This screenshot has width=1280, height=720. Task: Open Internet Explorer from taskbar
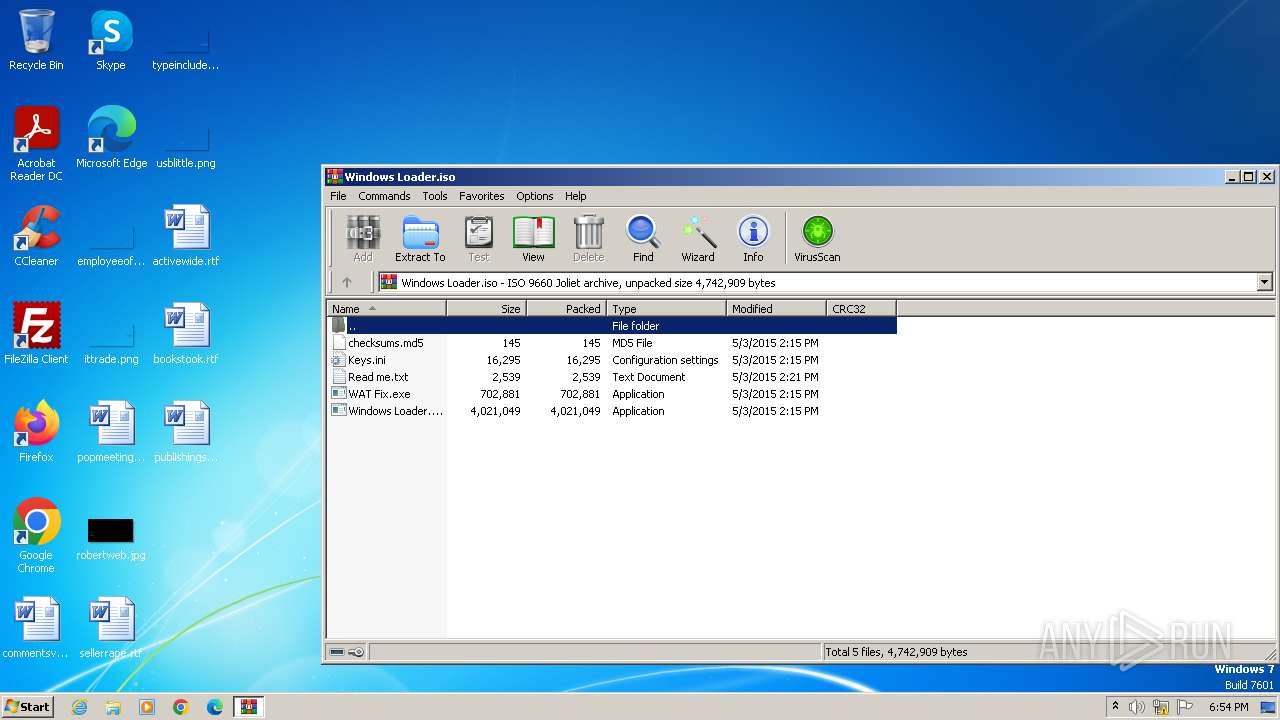pos(79,707)
